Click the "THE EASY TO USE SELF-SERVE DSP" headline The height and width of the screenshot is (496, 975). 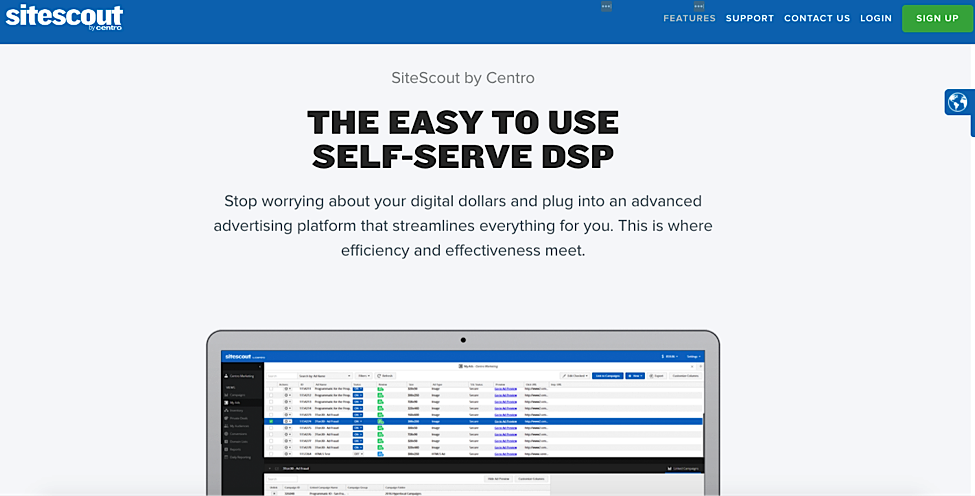(463, 139)
